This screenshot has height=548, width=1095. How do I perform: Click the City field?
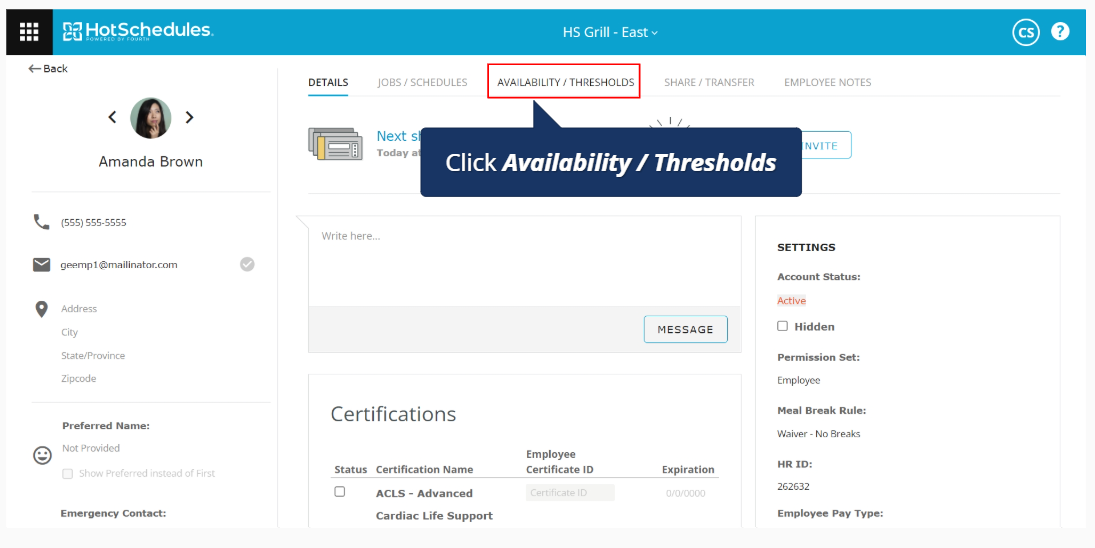[x=69, y=332]
